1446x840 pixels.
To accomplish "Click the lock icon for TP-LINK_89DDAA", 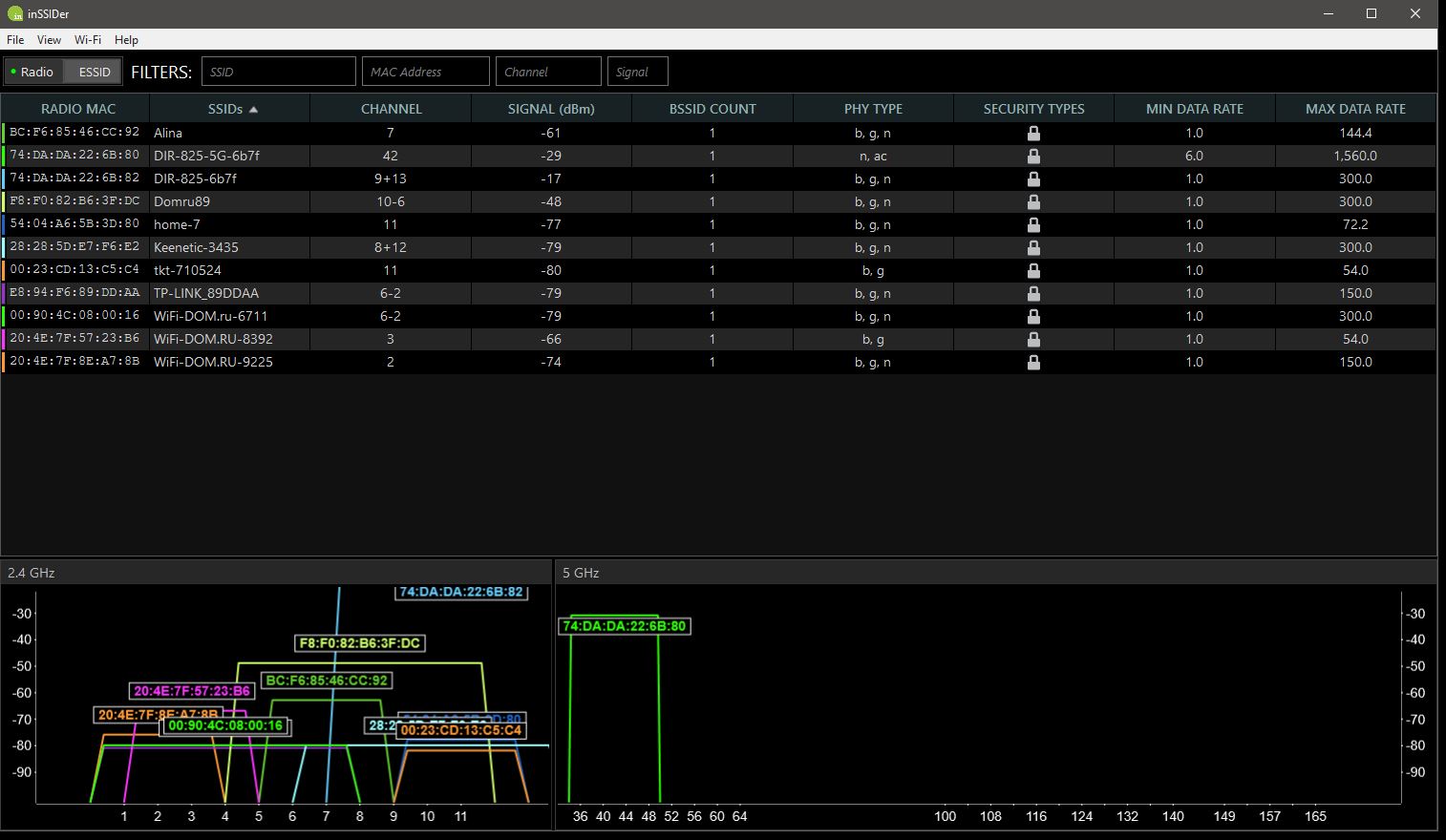I will click(1033, 293).
